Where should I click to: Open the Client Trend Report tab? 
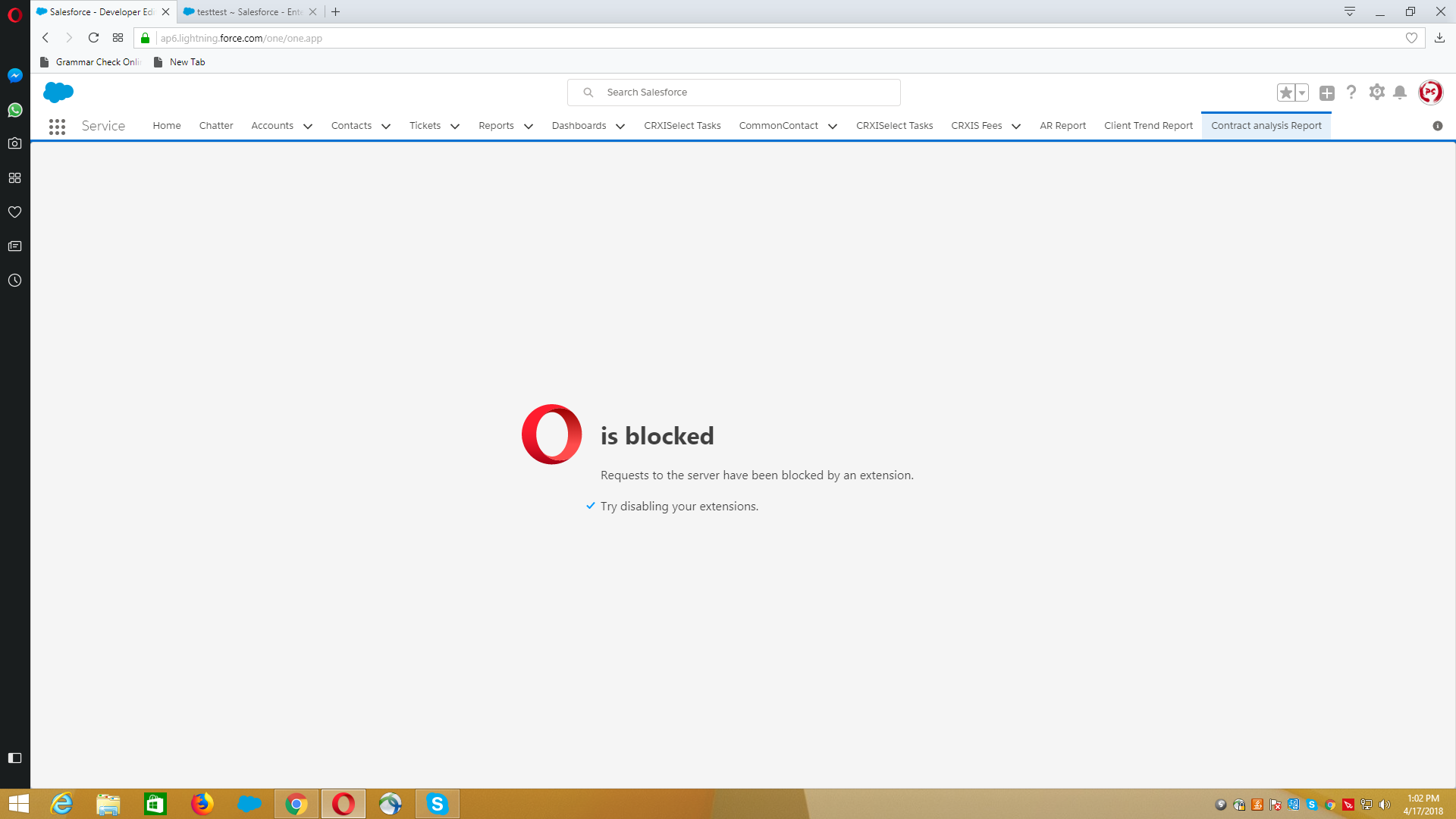tap(1148, 126)
